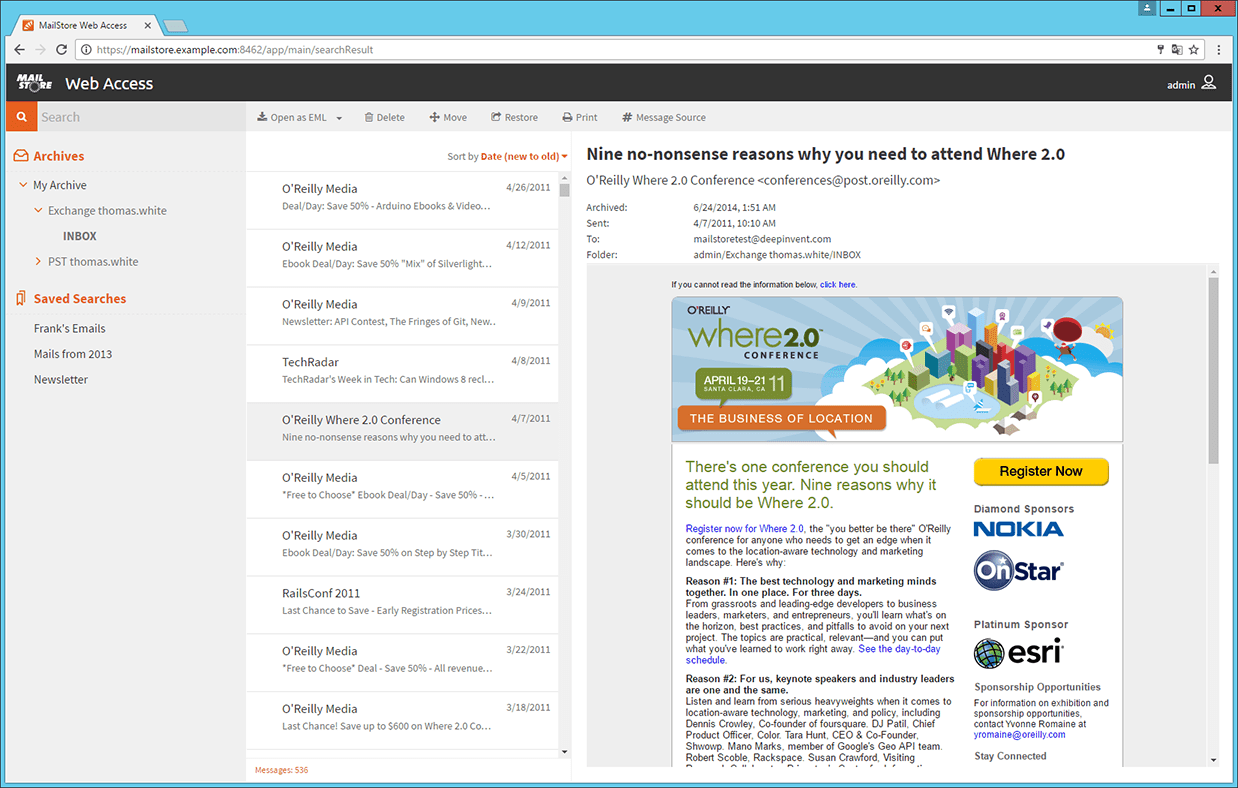
Task: Click the Message Source icon
Action: tap(629, 117)
